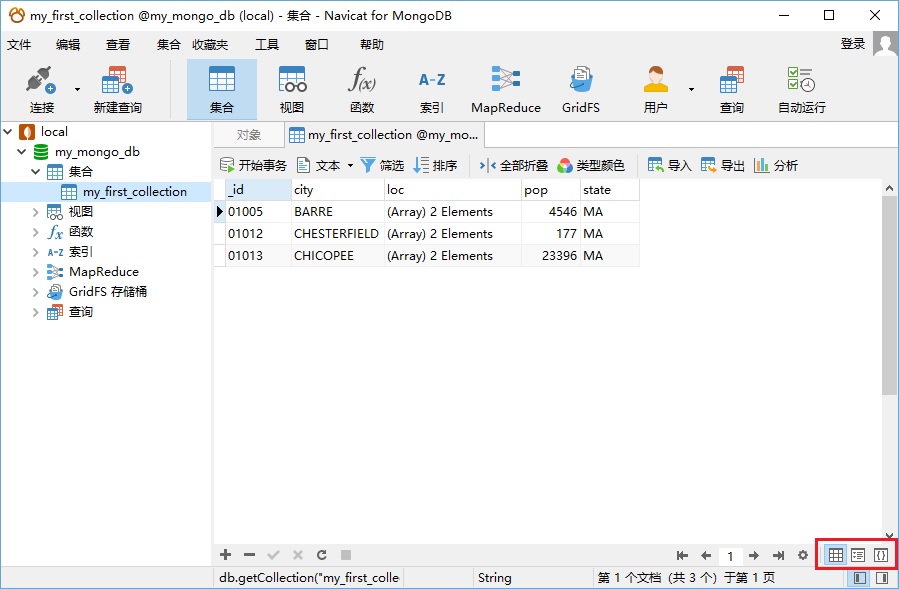Image resolution: width=899 pixels, height=589 pixels.
Task: Switch to JSON view mode
Action: (881, 555)
